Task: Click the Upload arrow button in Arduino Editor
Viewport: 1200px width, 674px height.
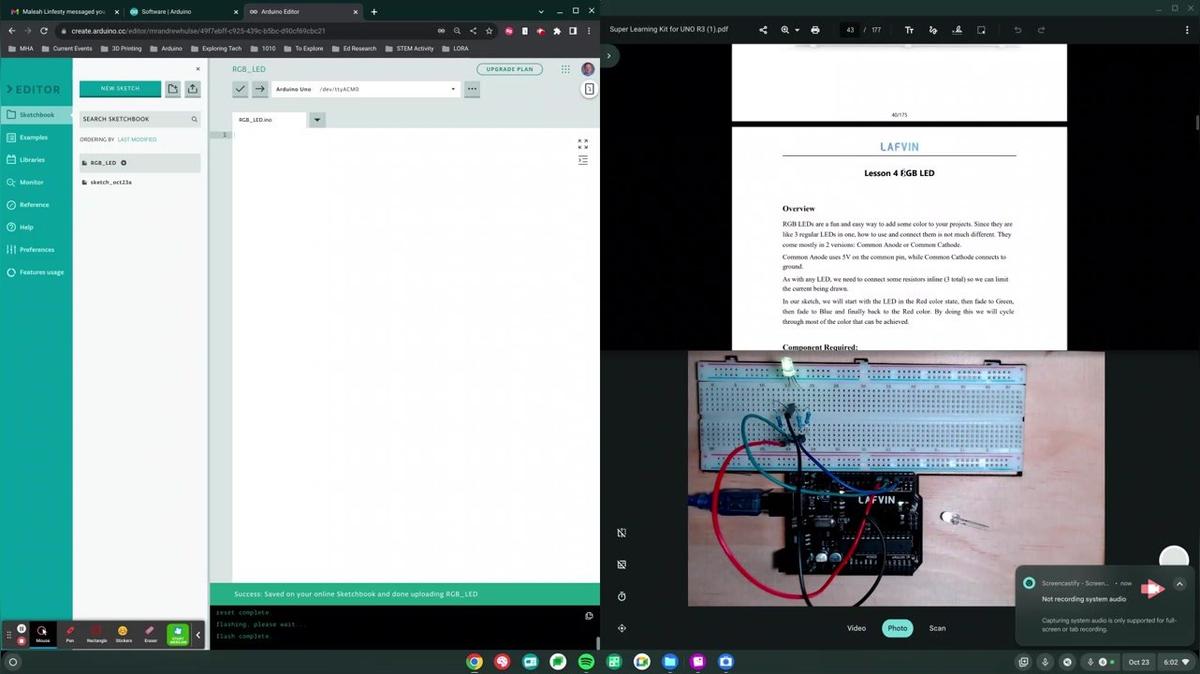Action: pos(260,89)
